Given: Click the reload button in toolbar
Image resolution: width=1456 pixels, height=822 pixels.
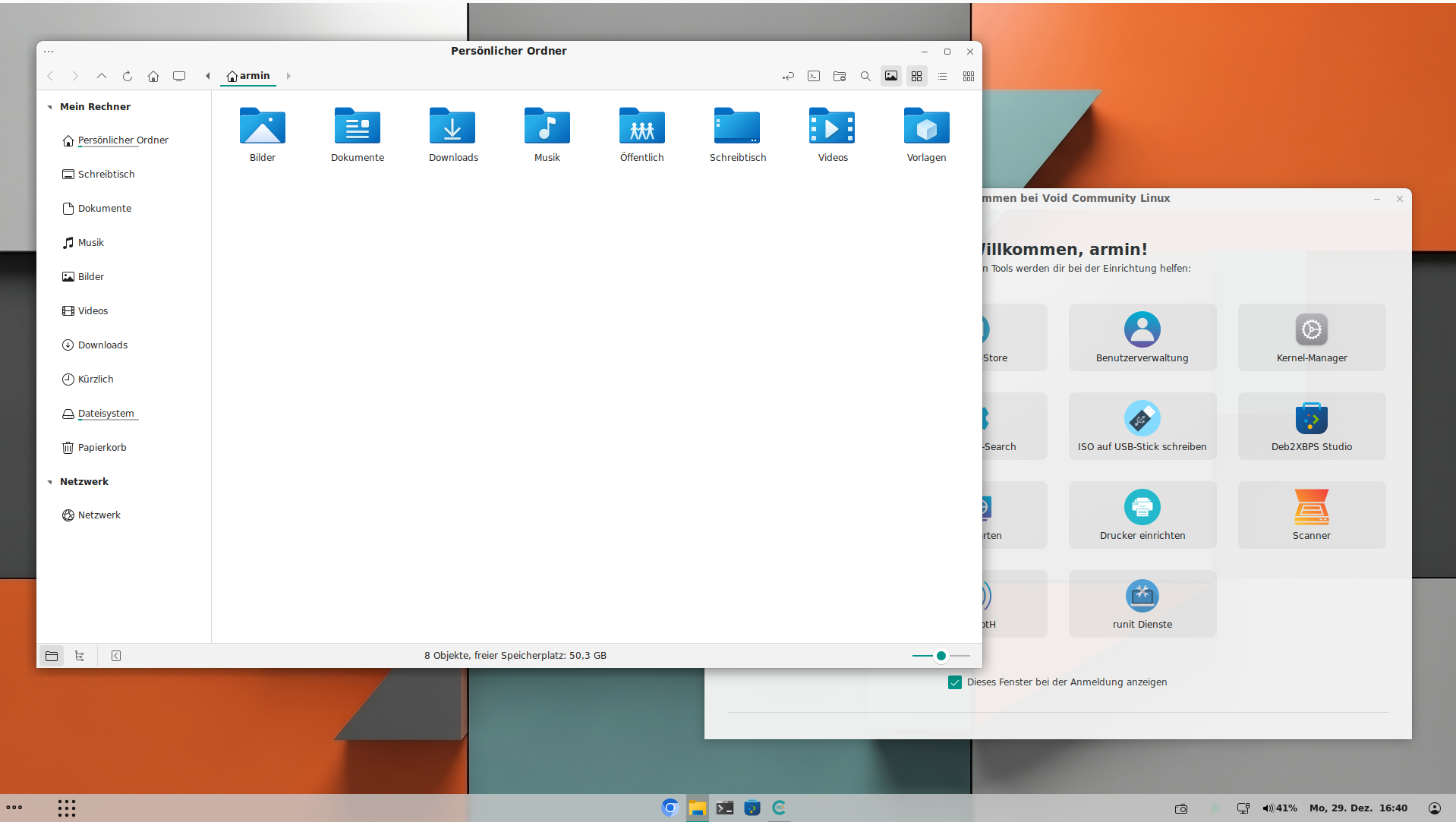Looking at the screenshot, I should pos(128,76).
